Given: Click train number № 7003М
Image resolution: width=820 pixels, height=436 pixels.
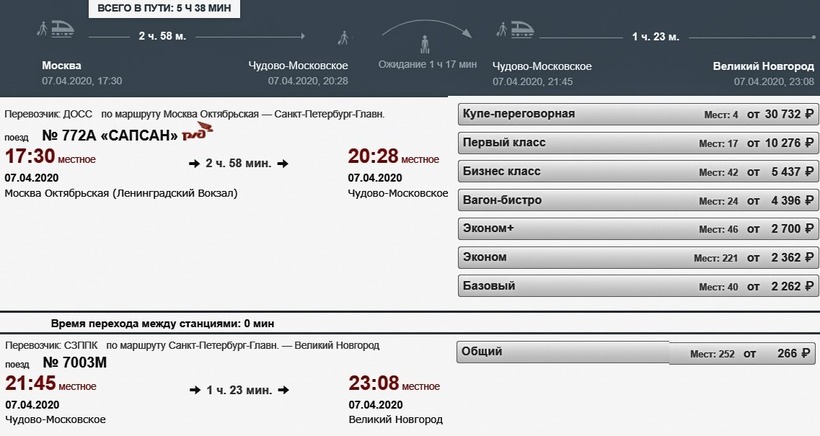Looking at the screenshot, I should pyautogui.click(x=75, y=362).
